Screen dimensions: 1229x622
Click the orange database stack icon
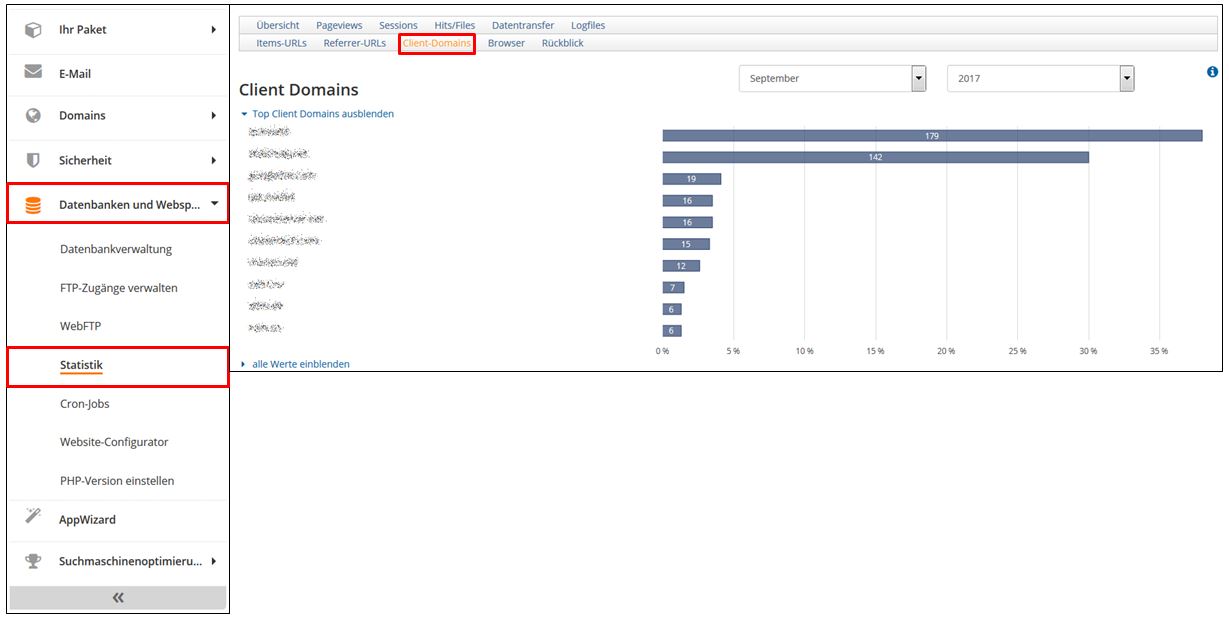tap(33, 205)
